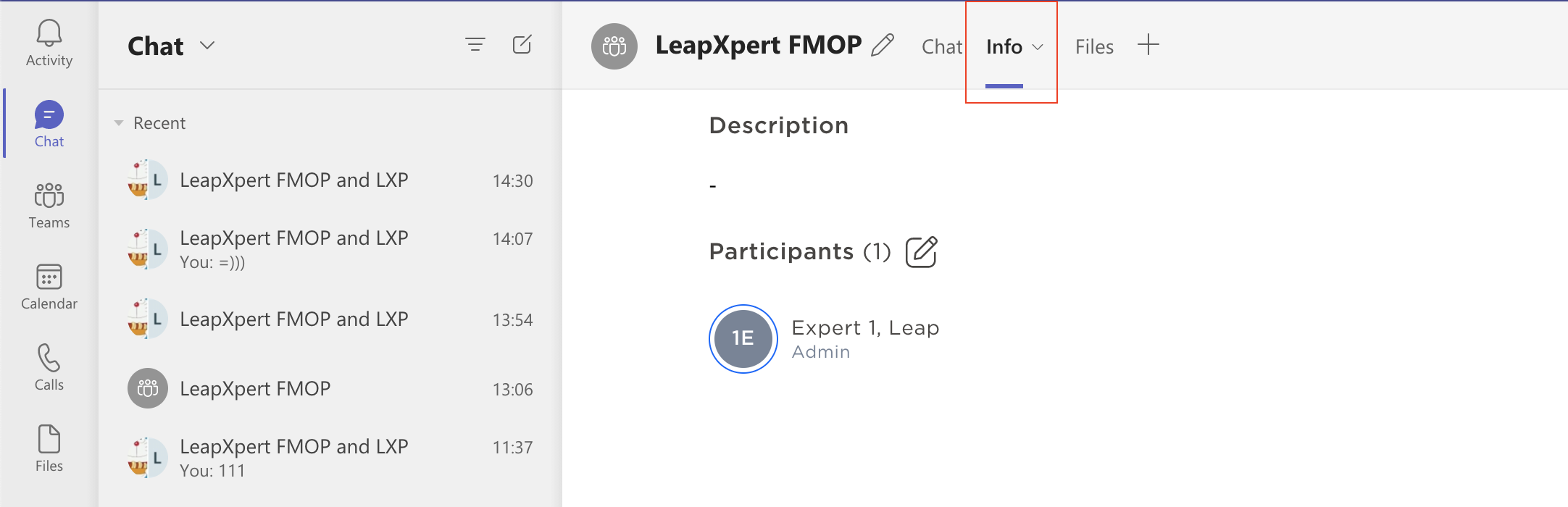The width and height of the screenshot is (1568, 507).
Task: Switch to the Files tab
Action: pos(1093,46)
